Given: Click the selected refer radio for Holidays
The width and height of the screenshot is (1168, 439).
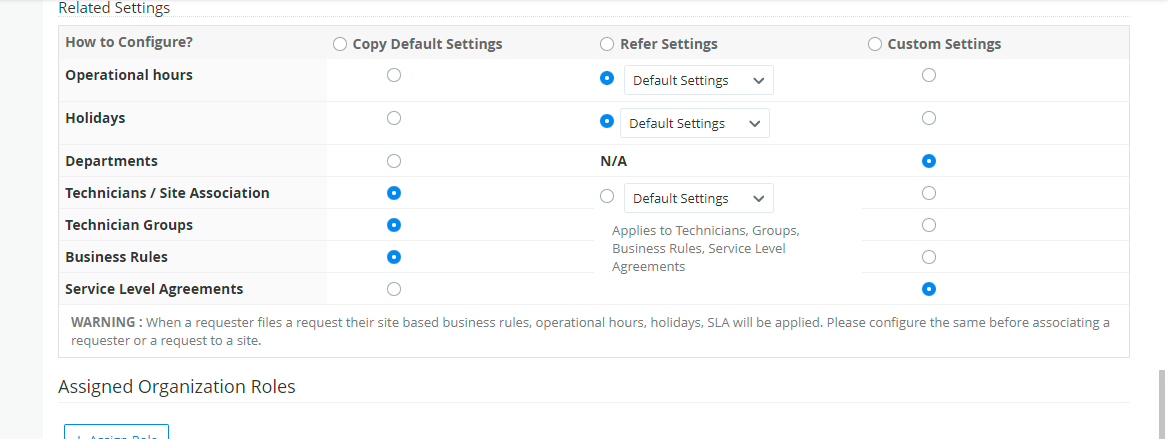Looking at the screenshot, I should pyautogui.click(x=606, y=121).
